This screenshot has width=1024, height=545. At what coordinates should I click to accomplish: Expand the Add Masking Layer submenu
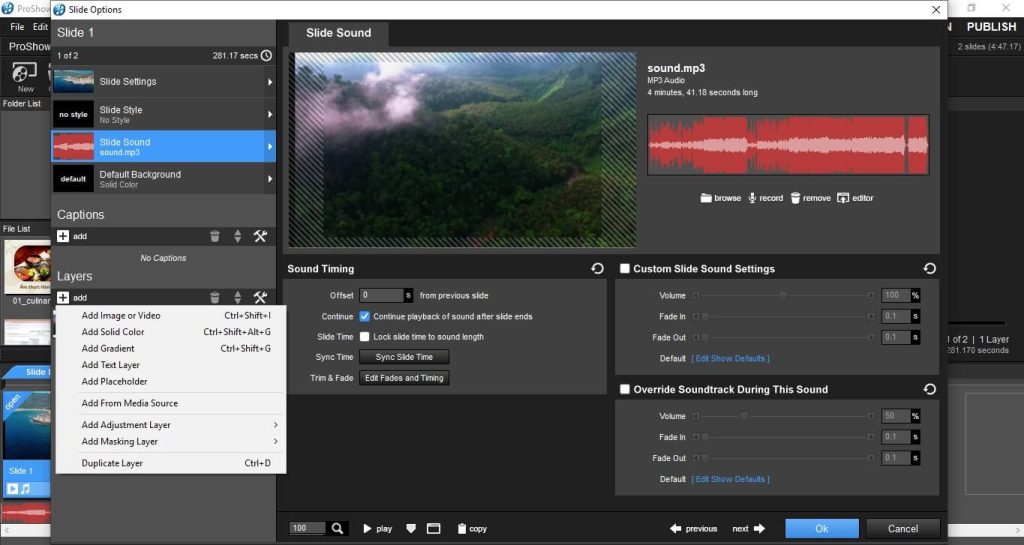(x=275, y=442)
